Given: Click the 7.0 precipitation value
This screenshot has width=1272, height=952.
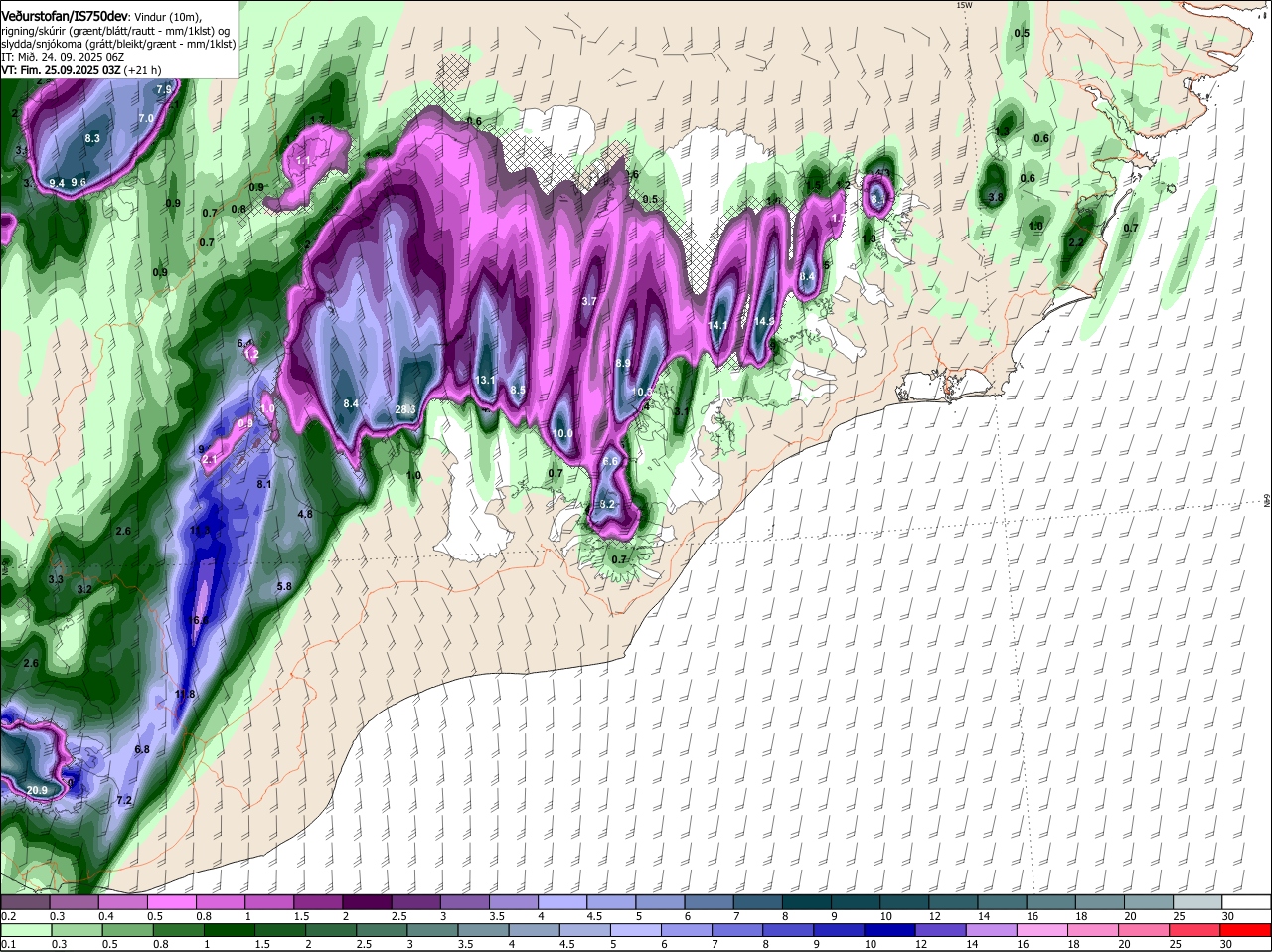Looking at the screenshot, I should coord(146,118).
